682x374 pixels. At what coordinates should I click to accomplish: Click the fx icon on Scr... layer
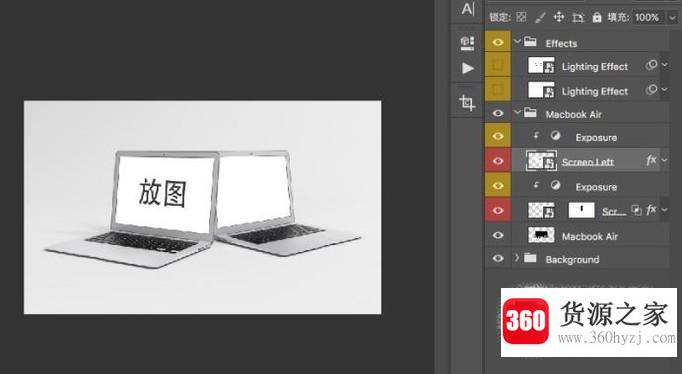click(651, 210)
